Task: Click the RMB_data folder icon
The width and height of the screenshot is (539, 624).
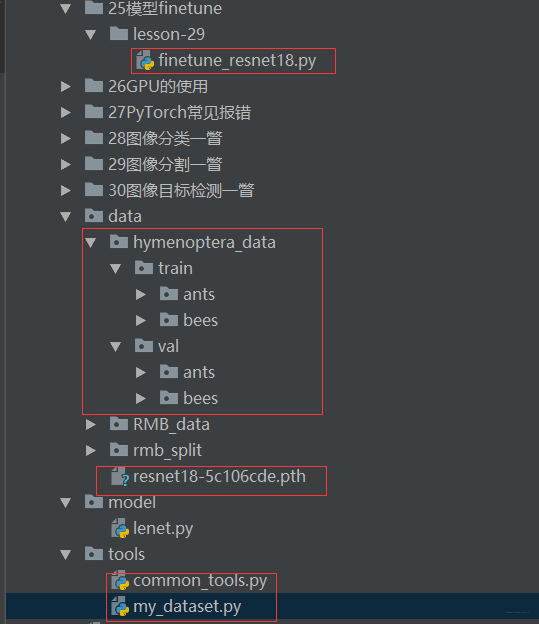Action: pos(119,424)
